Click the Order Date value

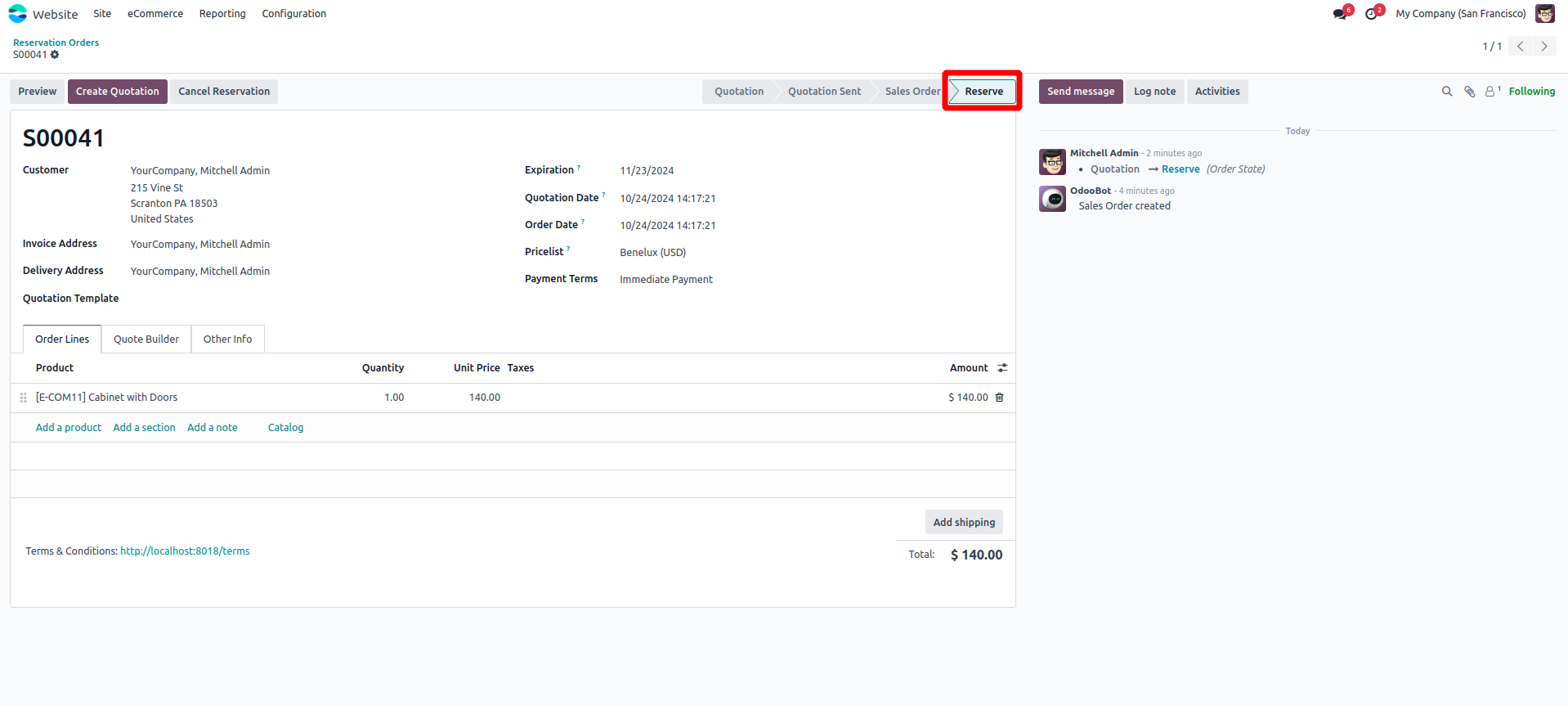click(668, 226)
